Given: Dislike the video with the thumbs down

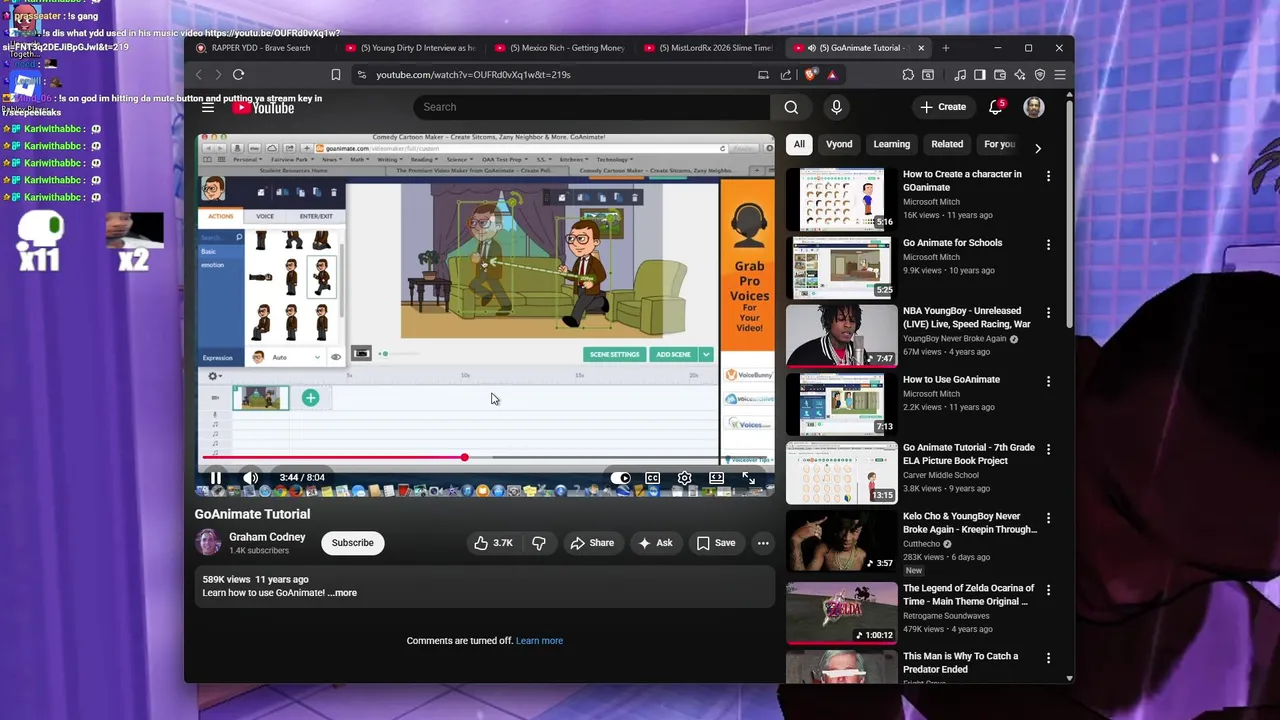Looking at the screenshot, I should 539,543.
